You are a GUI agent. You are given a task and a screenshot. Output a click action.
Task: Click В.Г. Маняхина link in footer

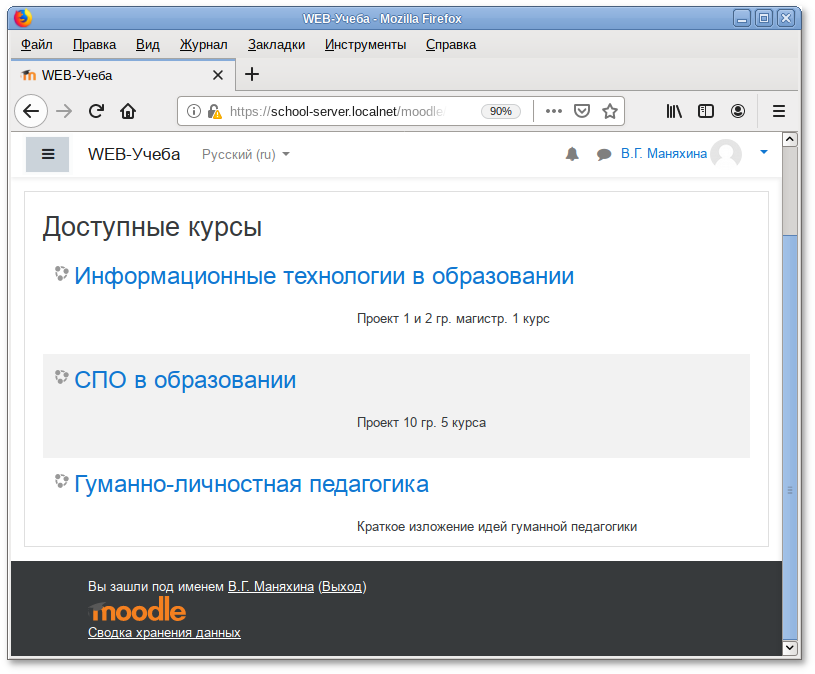click(x=271, y=587)
